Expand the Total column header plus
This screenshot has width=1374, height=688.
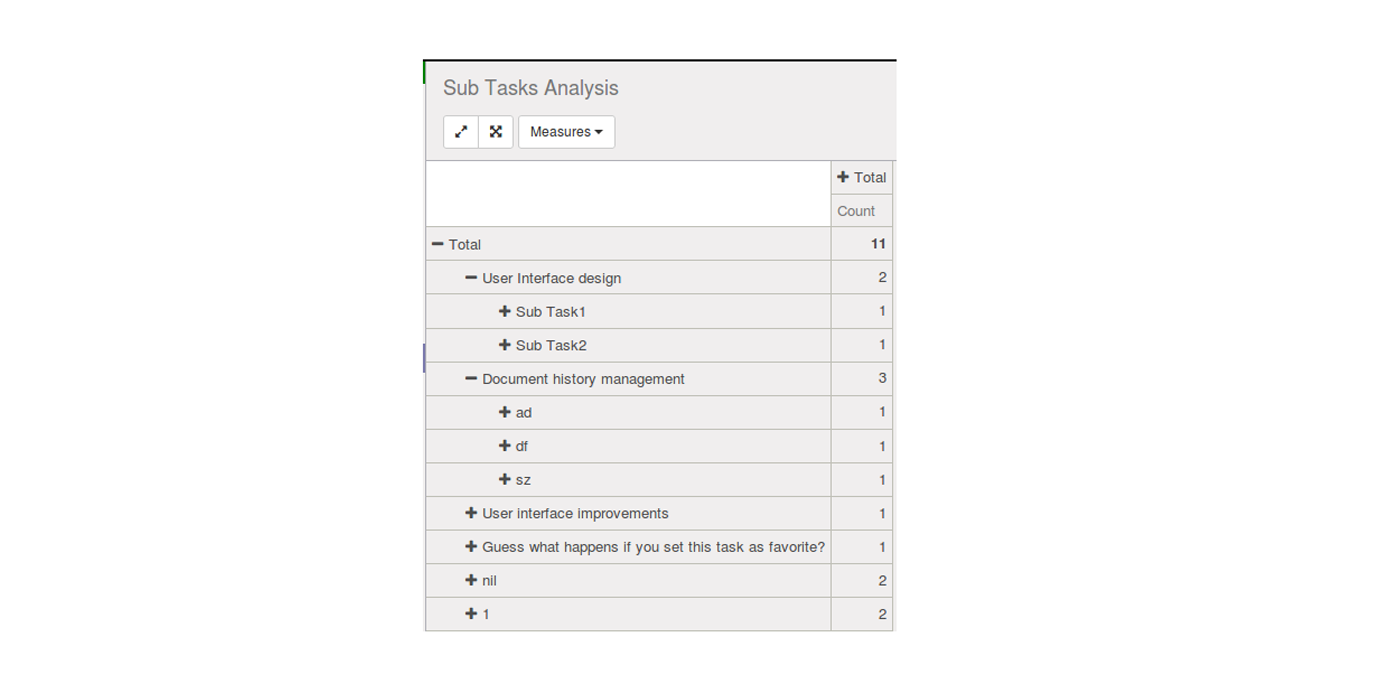point(843,177)
